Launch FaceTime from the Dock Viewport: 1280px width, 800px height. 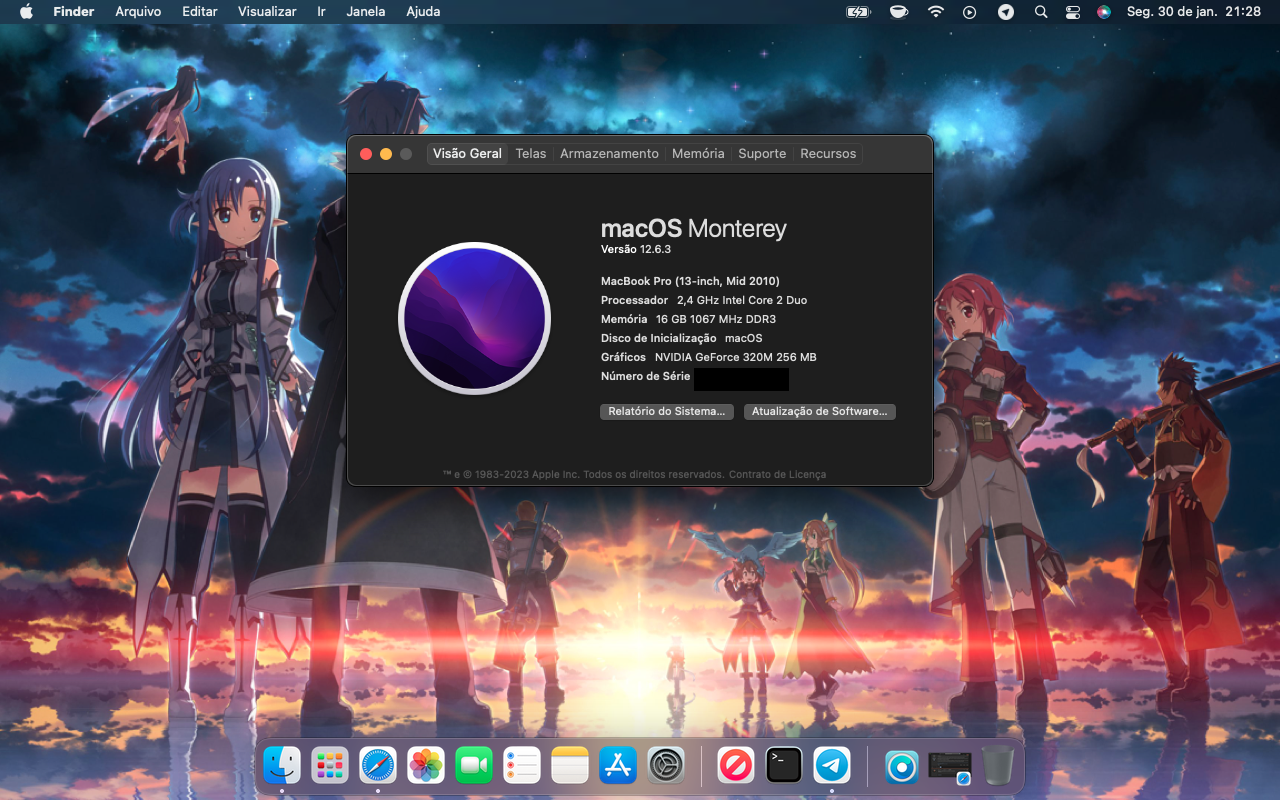tap(474, 766)
